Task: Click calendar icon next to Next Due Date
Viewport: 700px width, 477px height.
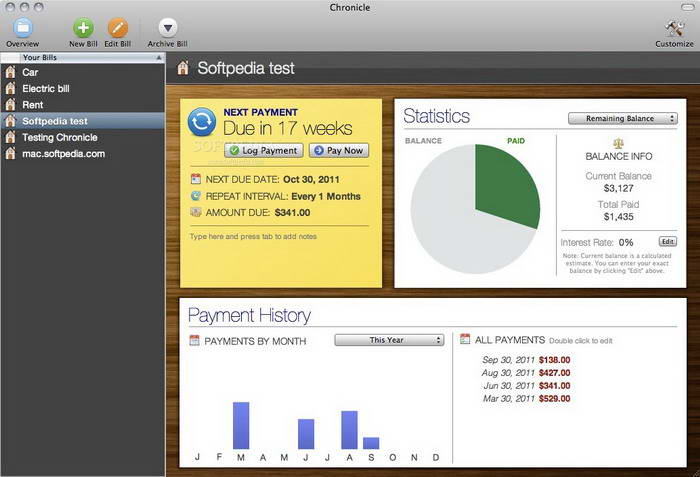Action: (196, 179)
